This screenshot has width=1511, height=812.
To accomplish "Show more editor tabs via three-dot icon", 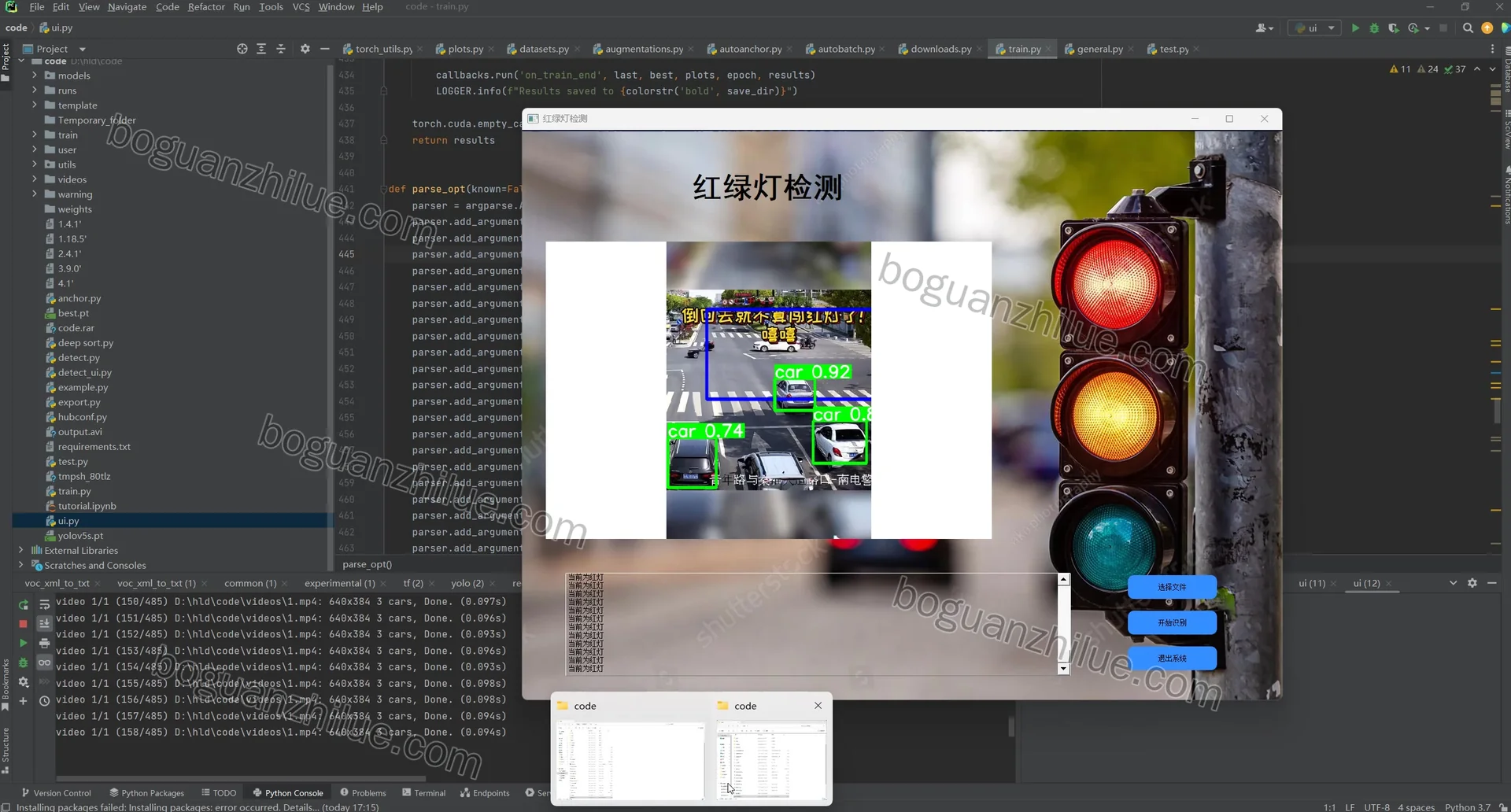I will click(x=1493, y=49).
